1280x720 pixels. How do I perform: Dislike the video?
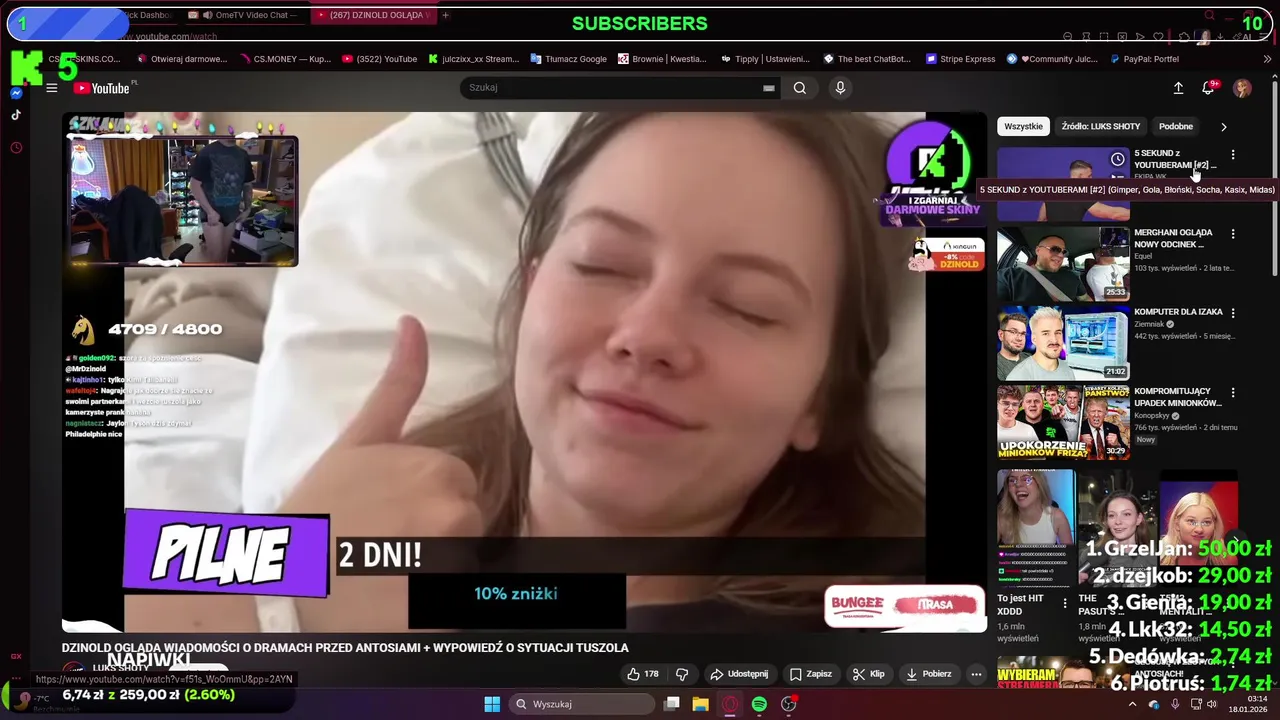point(682,674)
